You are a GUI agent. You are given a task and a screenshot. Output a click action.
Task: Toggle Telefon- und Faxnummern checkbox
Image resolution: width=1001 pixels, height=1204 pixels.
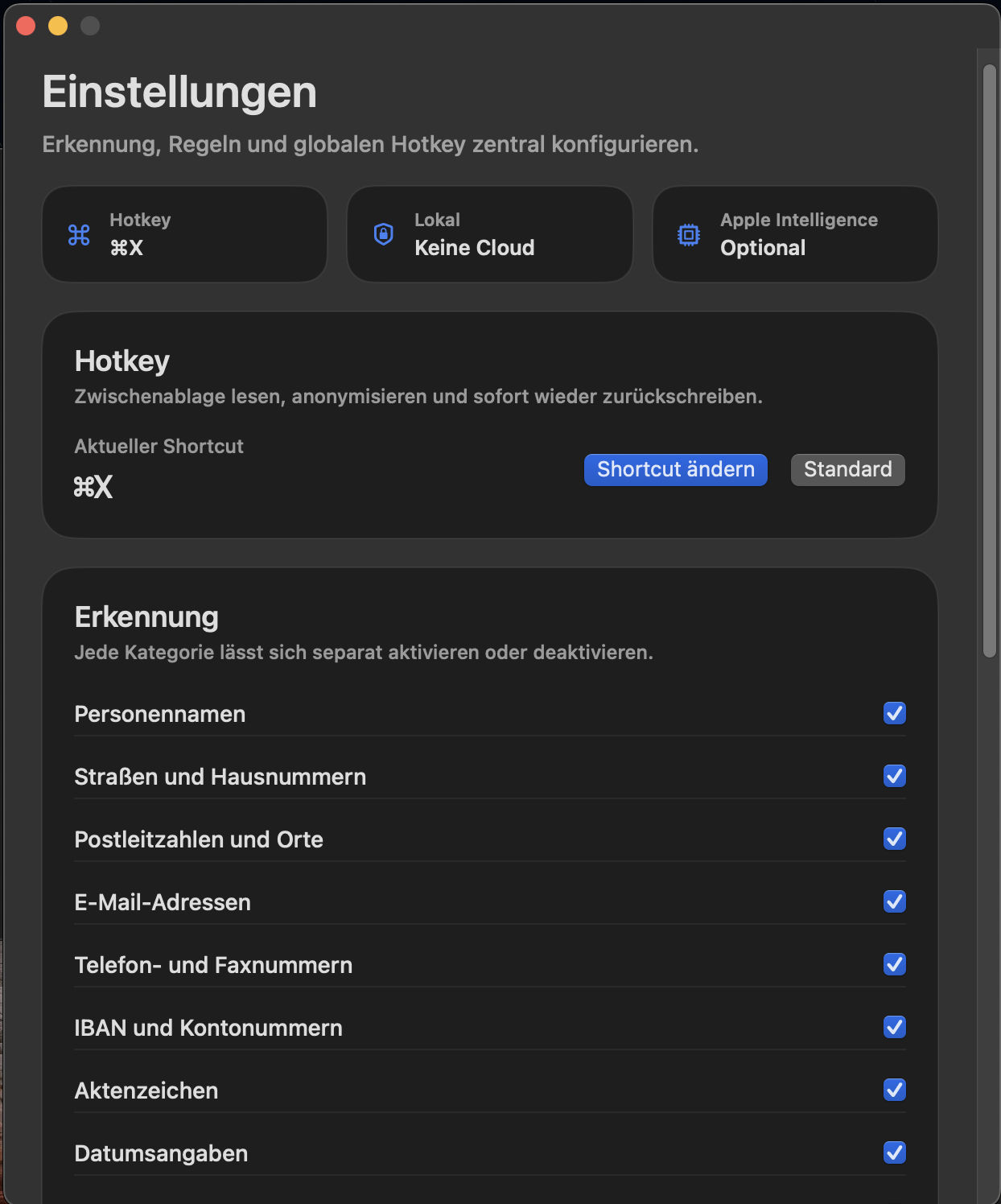click(x=894, y=964)
